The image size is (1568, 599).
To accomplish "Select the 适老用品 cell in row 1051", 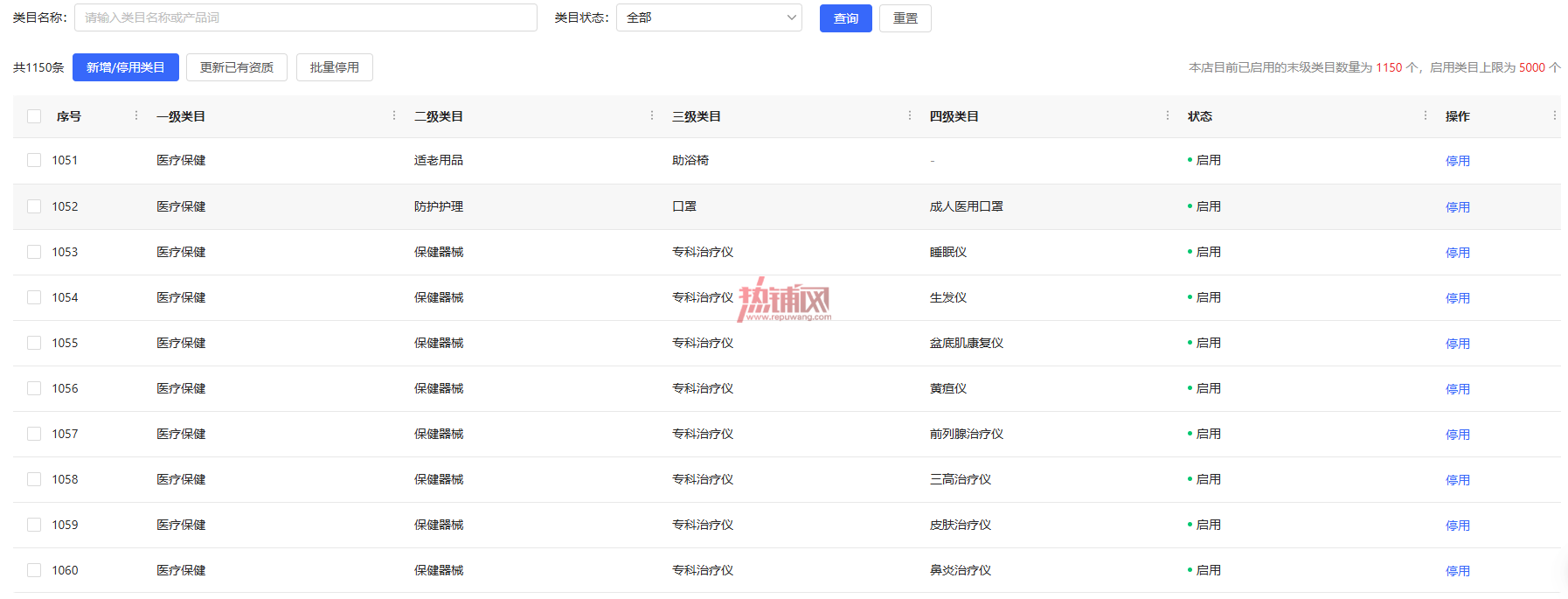I will pos(439,160).
